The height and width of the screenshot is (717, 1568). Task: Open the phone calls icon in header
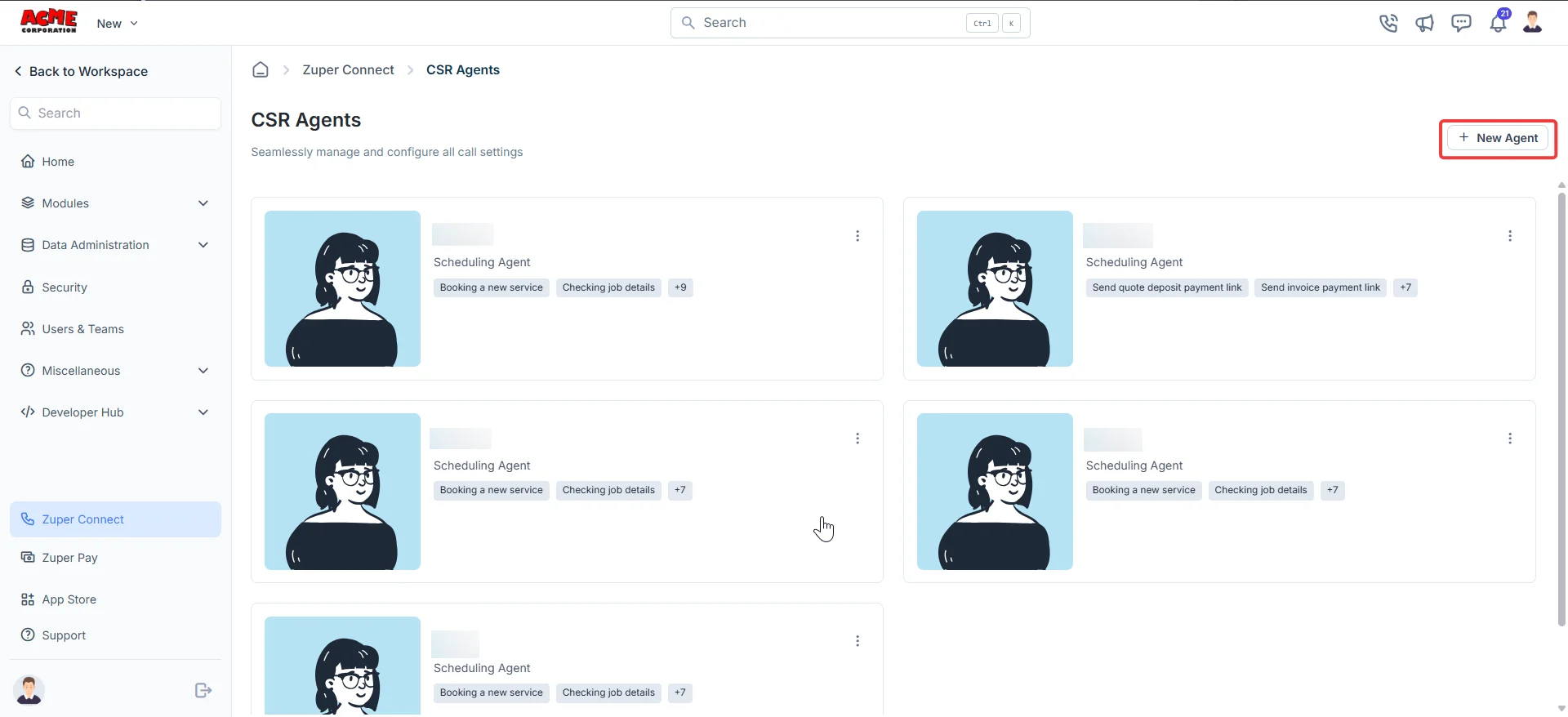pyautogui.click(x=1388, y=23)
